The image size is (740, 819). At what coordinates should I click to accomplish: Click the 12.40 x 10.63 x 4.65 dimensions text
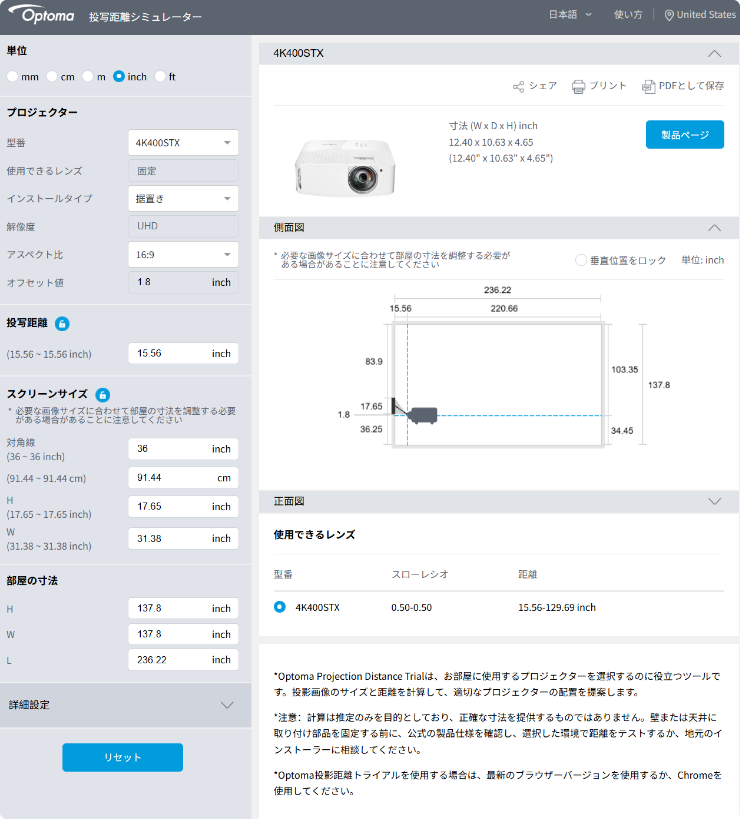coord(491,143)
